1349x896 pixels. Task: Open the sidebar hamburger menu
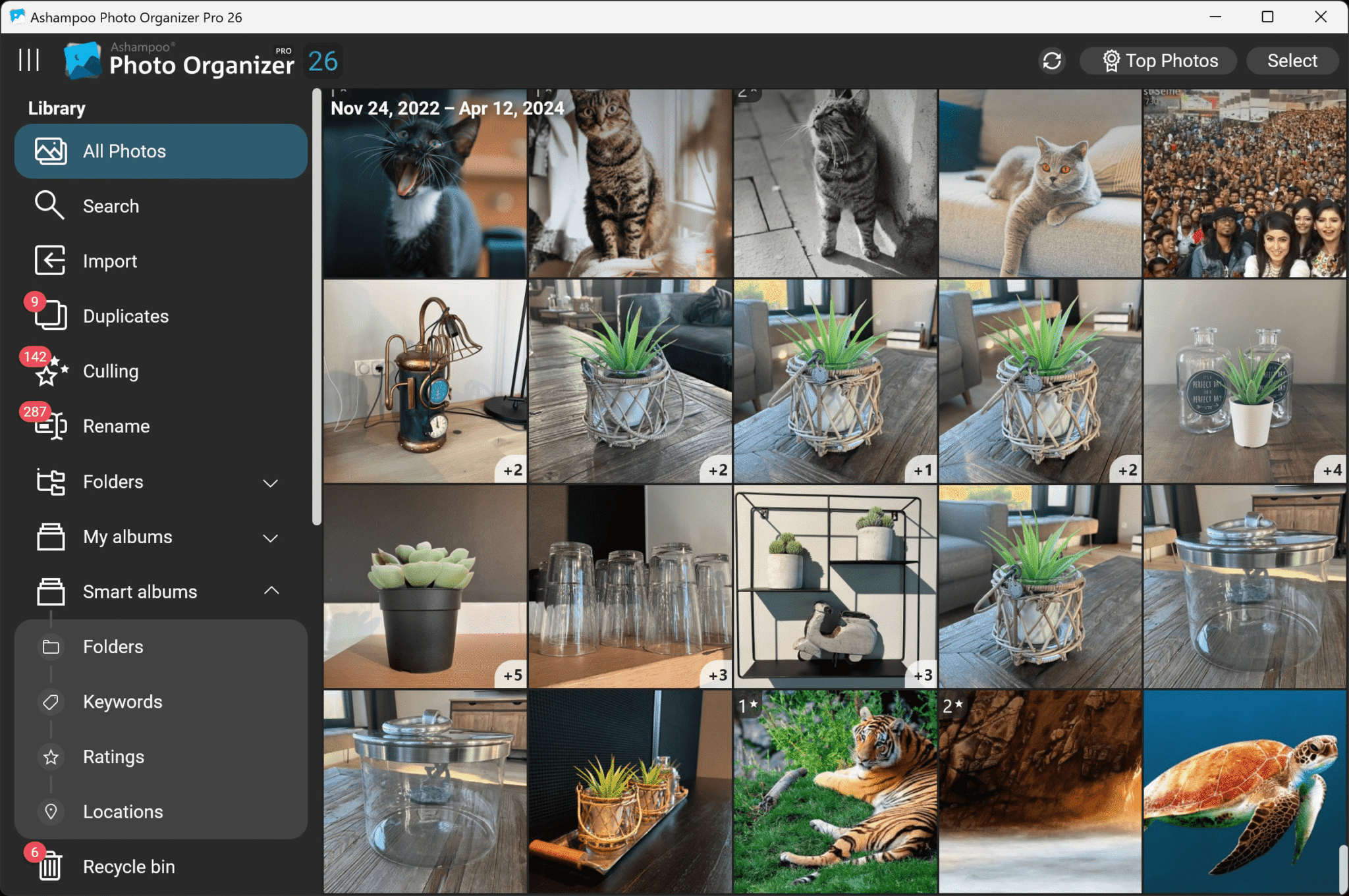tap(29, 60)
